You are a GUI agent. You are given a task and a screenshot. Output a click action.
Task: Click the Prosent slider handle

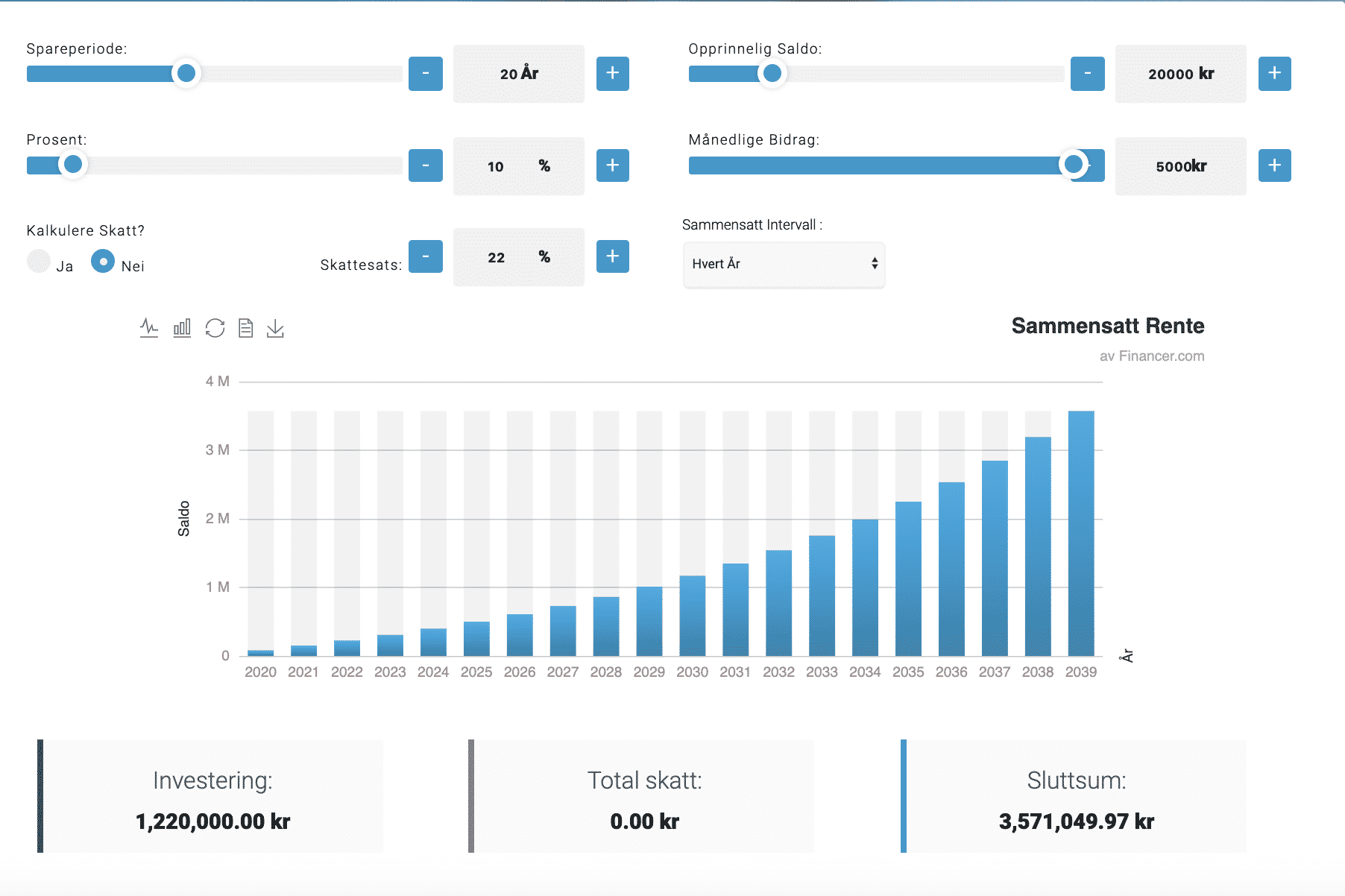[73, 164]
